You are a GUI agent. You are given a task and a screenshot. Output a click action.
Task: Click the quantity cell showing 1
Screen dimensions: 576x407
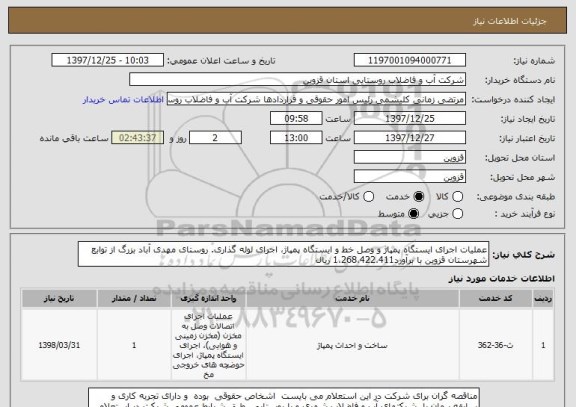coord(134,345)
